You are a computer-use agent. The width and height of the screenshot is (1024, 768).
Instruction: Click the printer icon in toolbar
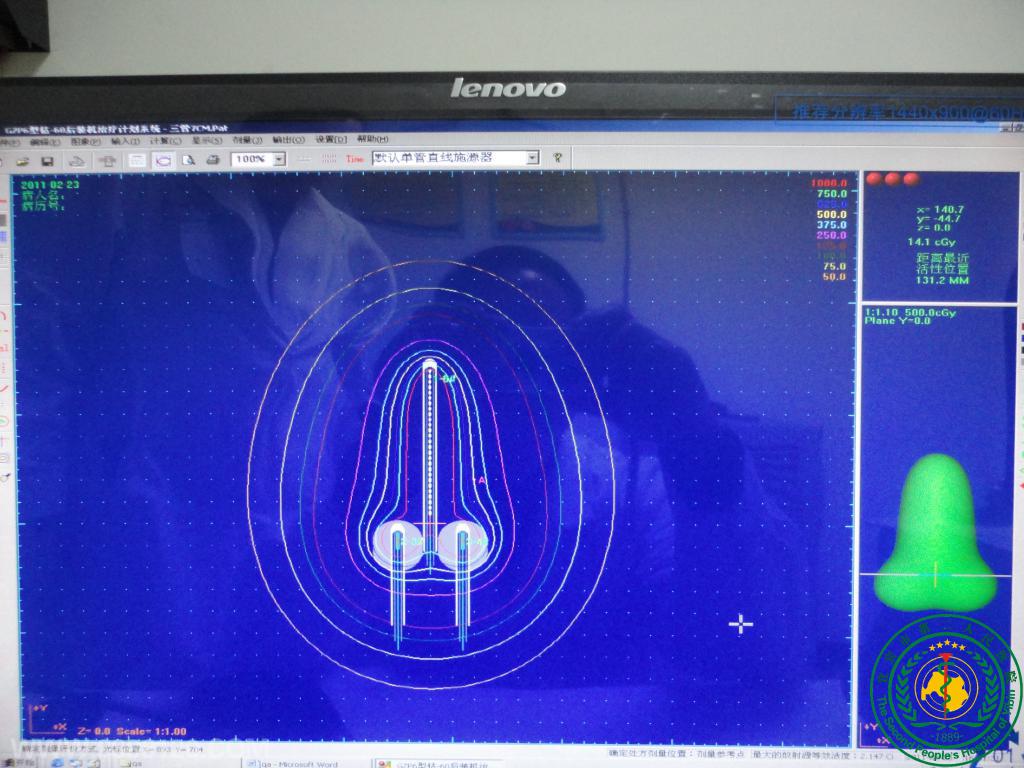212,159
